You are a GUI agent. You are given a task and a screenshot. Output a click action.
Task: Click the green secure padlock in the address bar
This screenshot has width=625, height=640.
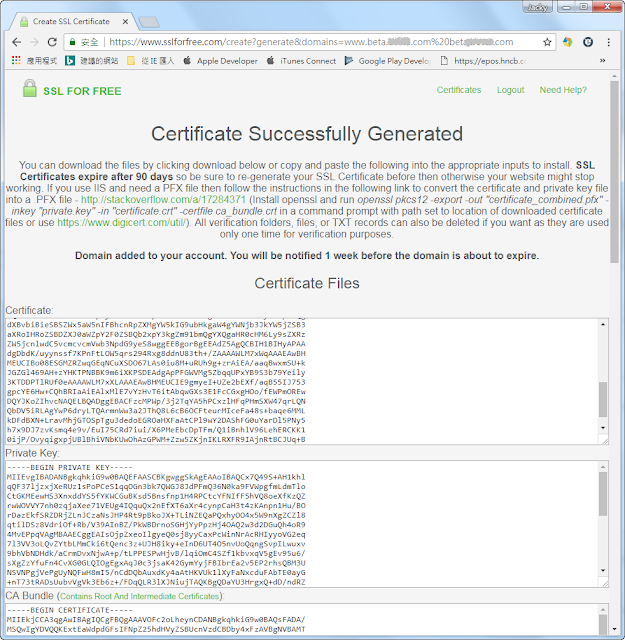pos(72,42)
